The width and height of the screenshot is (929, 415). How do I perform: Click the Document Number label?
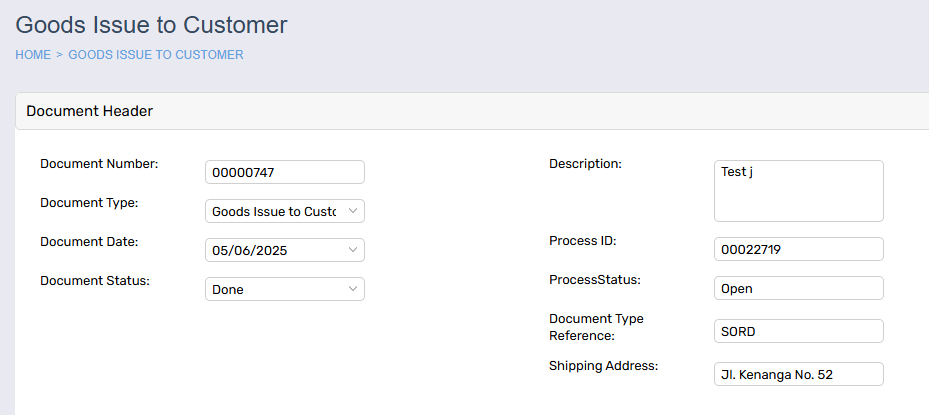pos(100,164)
